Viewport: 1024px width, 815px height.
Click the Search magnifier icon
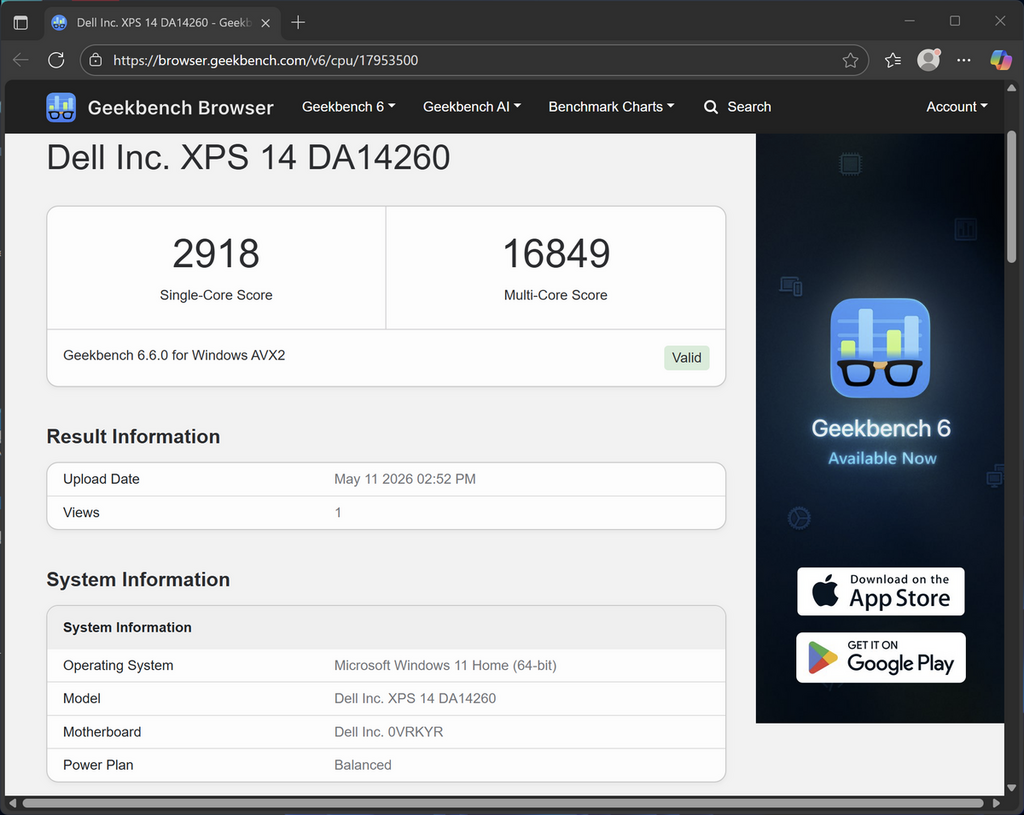tap(711, 107)
